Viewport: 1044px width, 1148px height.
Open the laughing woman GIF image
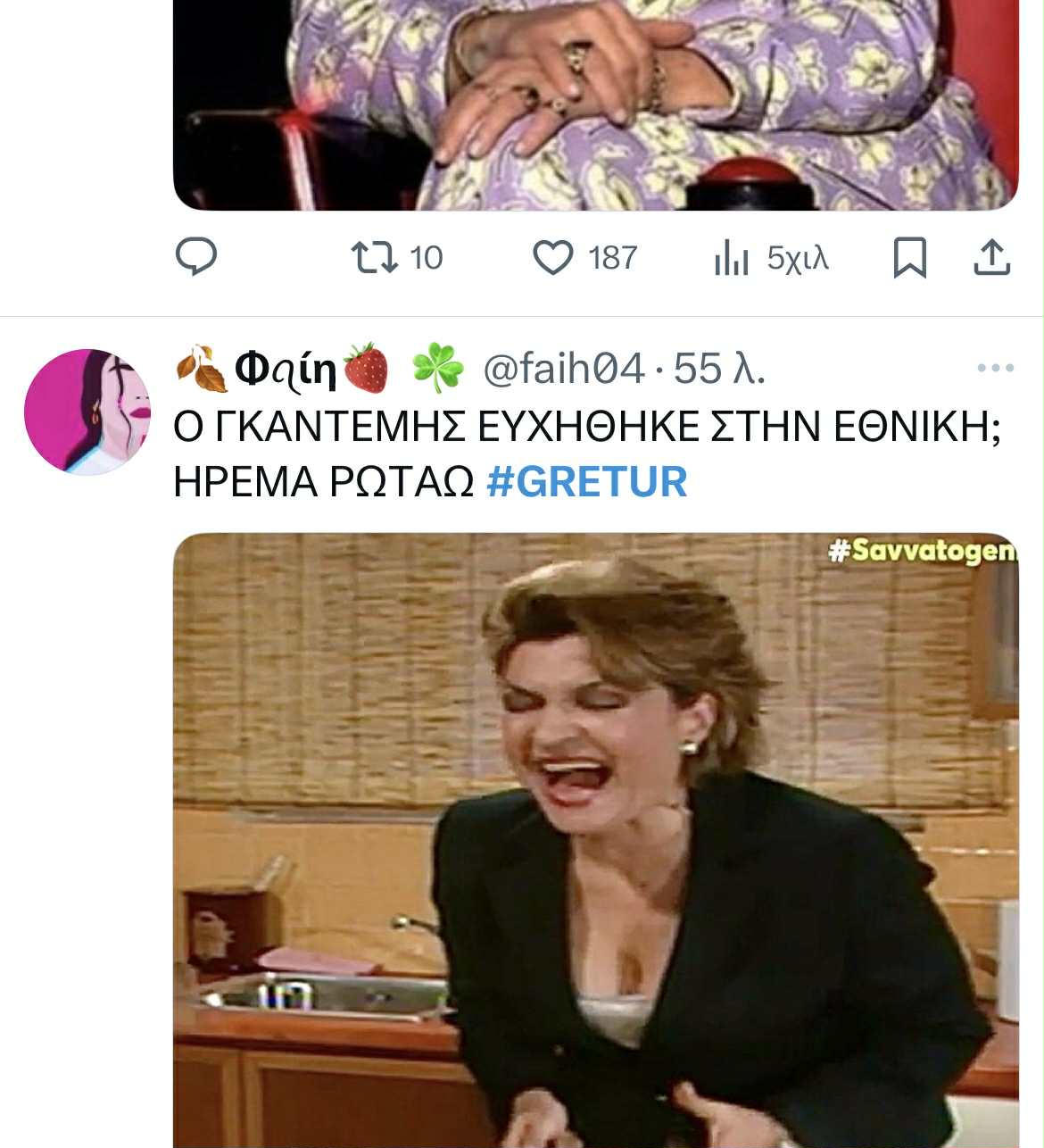point(596,840)
